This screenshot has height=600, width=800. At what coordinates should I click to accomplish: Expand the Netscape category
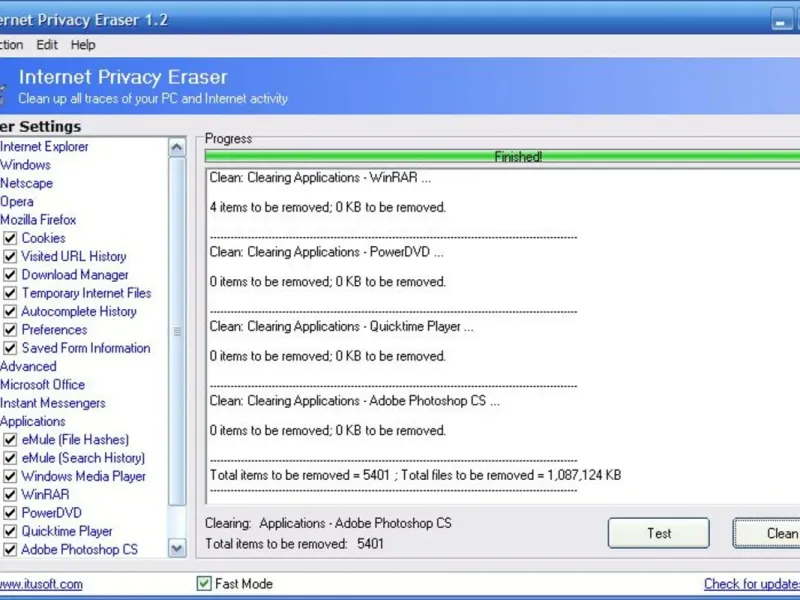click(x=26, y=183)
